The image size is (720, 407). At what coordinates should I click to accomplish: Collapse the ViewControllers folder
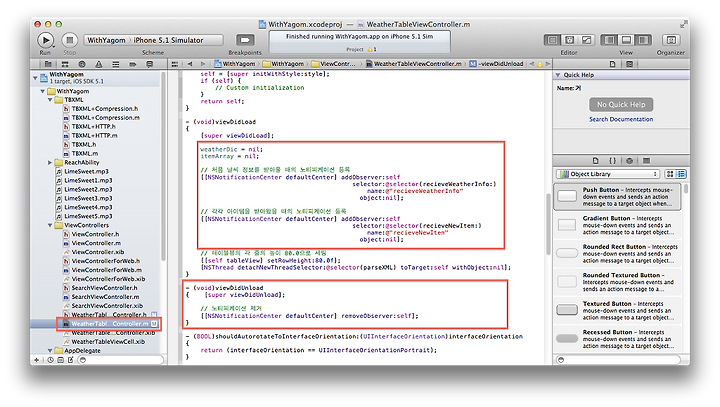50,225
